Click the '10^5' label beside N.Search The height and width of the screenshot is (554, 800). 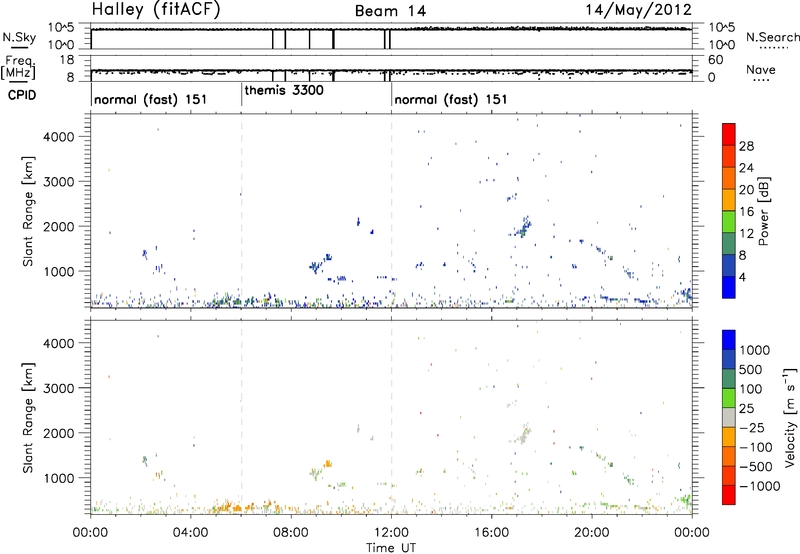(x=722, y=28)
